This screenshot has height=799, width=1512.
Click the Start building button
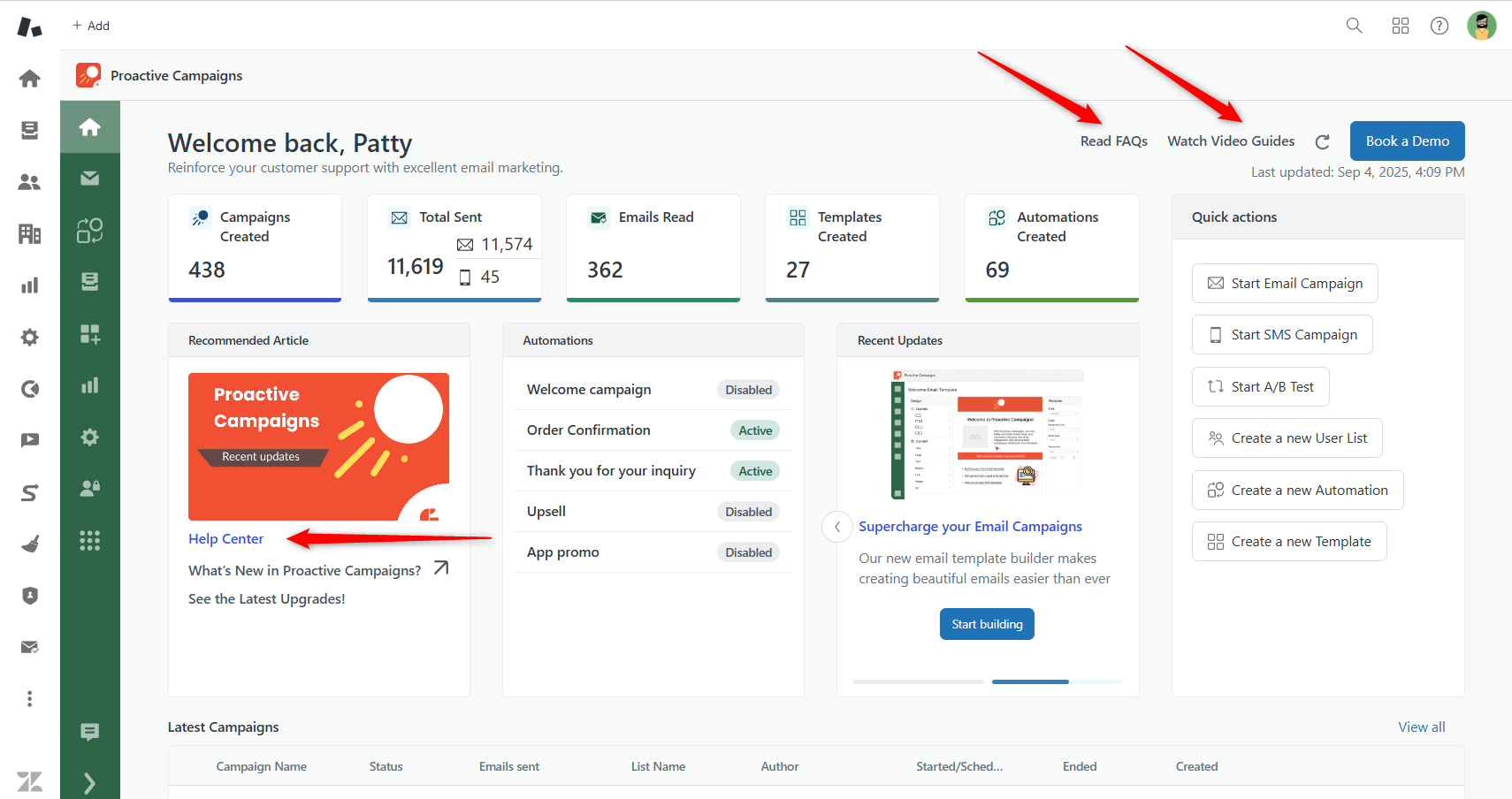pos(987,624)
